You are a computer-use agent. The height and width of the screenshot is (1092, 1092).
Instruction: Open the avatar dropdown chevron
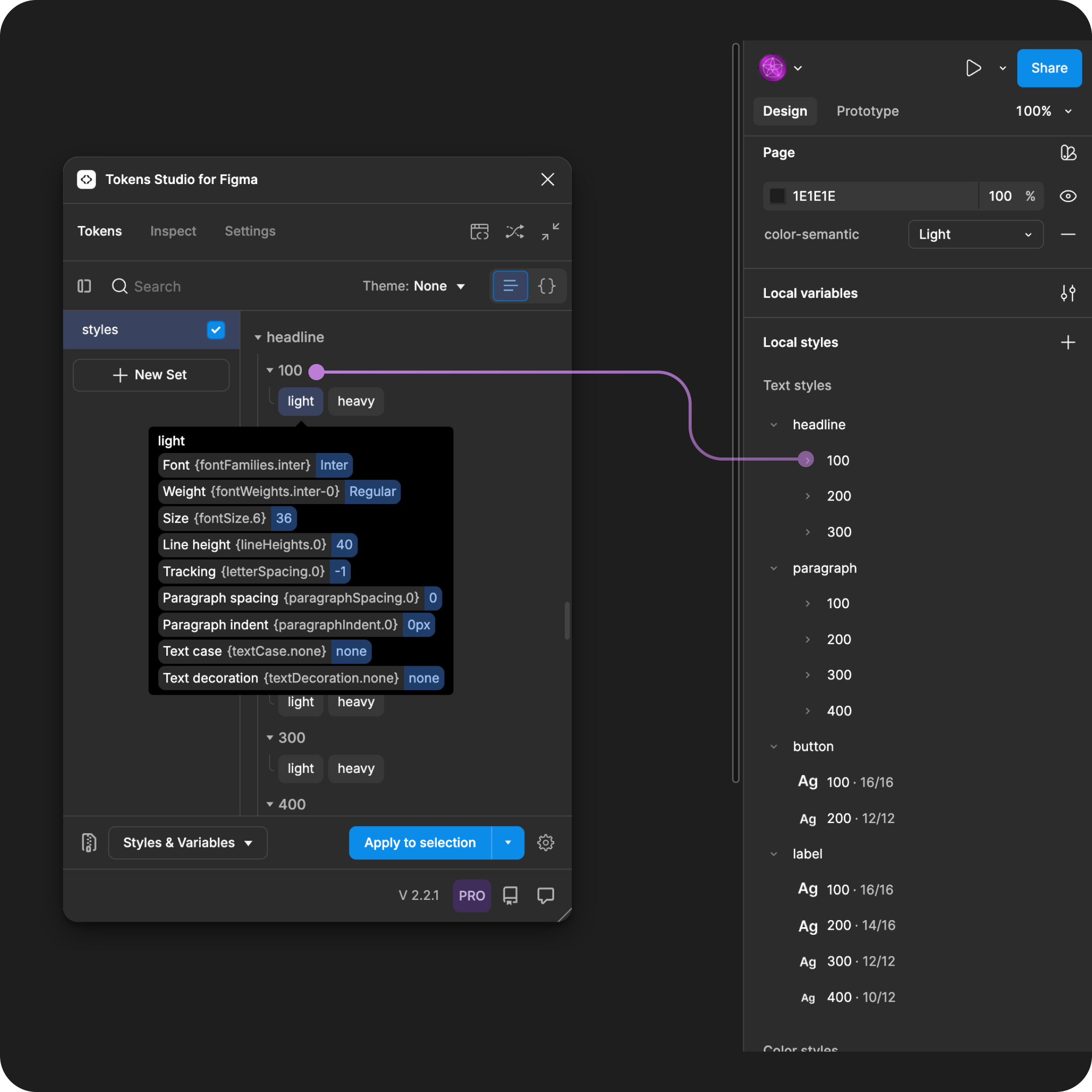click(x=798, y=68)
